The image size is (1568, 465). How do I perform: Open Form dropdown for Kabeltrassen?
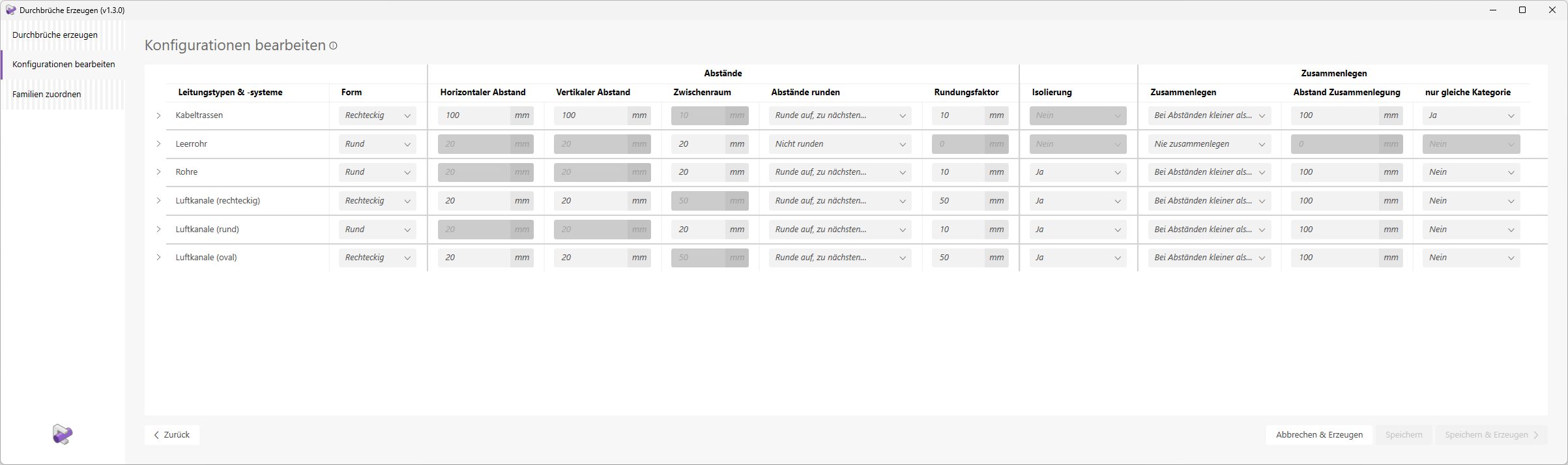click(377, 115)
